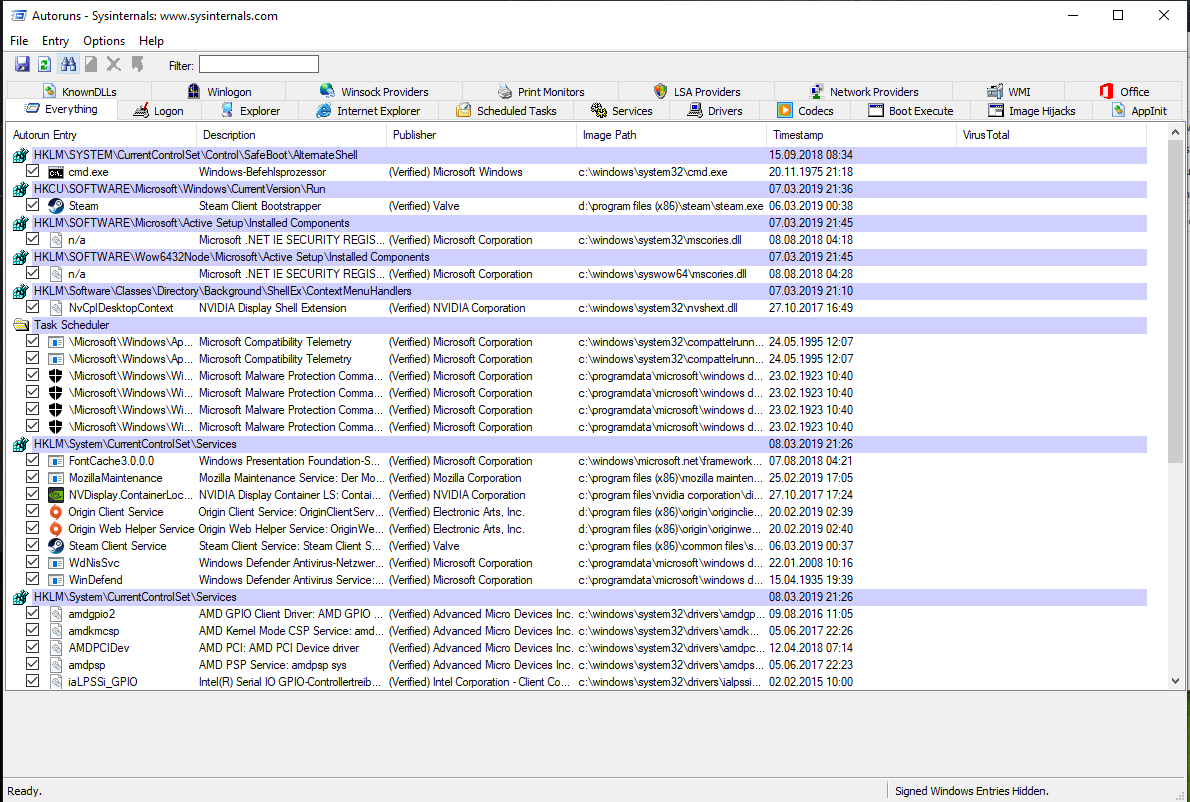Switch to the Logon tab

pos(160,111)
